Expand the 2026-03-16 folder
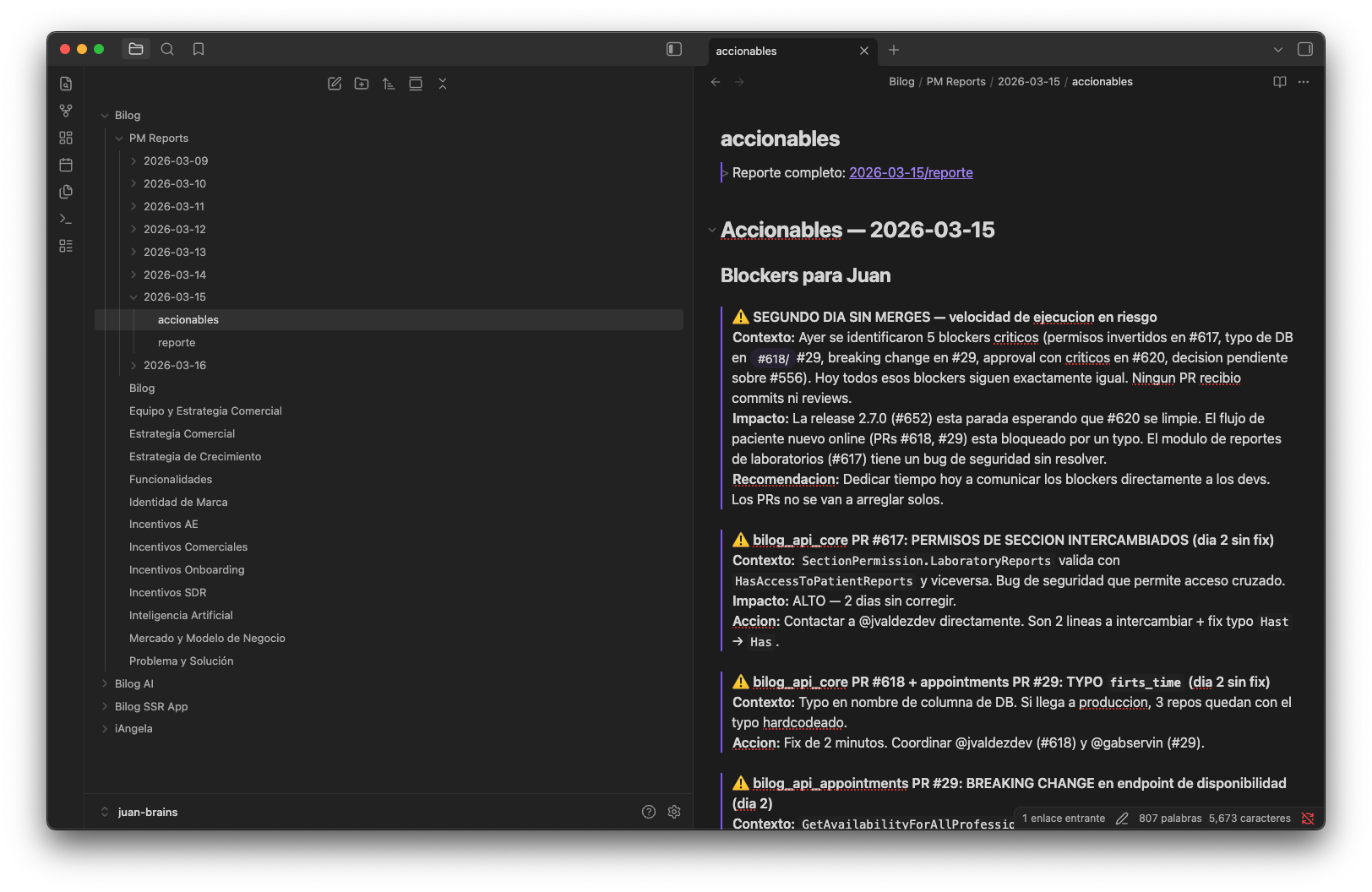This screenshot has width=1372, height=892. 133,365
